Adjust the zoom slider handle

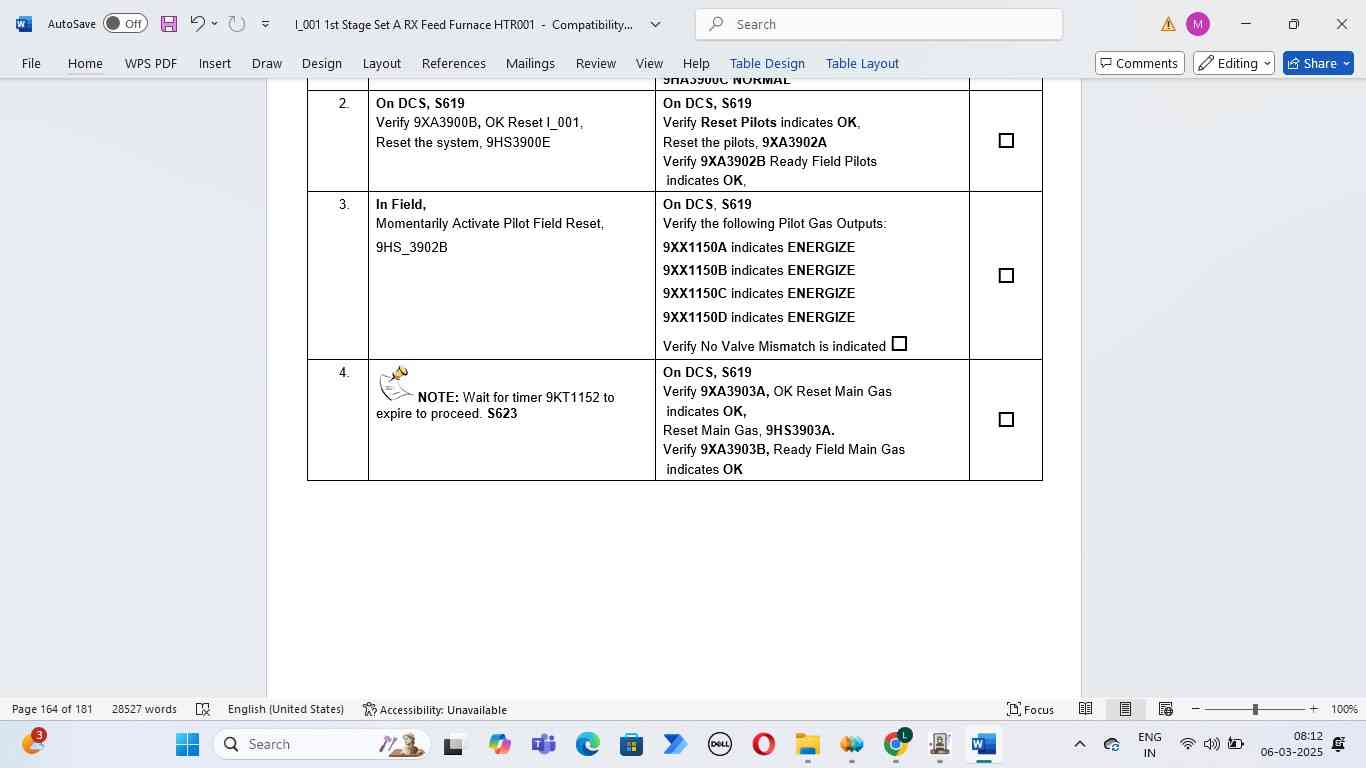(1255, 709)
